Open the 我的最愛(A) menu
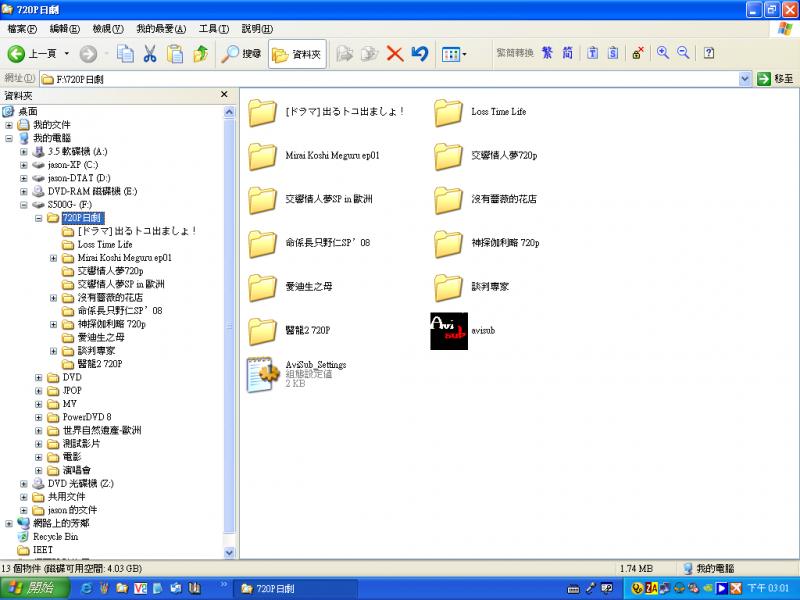800x600 pixels. pyautogui.click(x=161, y=29)
